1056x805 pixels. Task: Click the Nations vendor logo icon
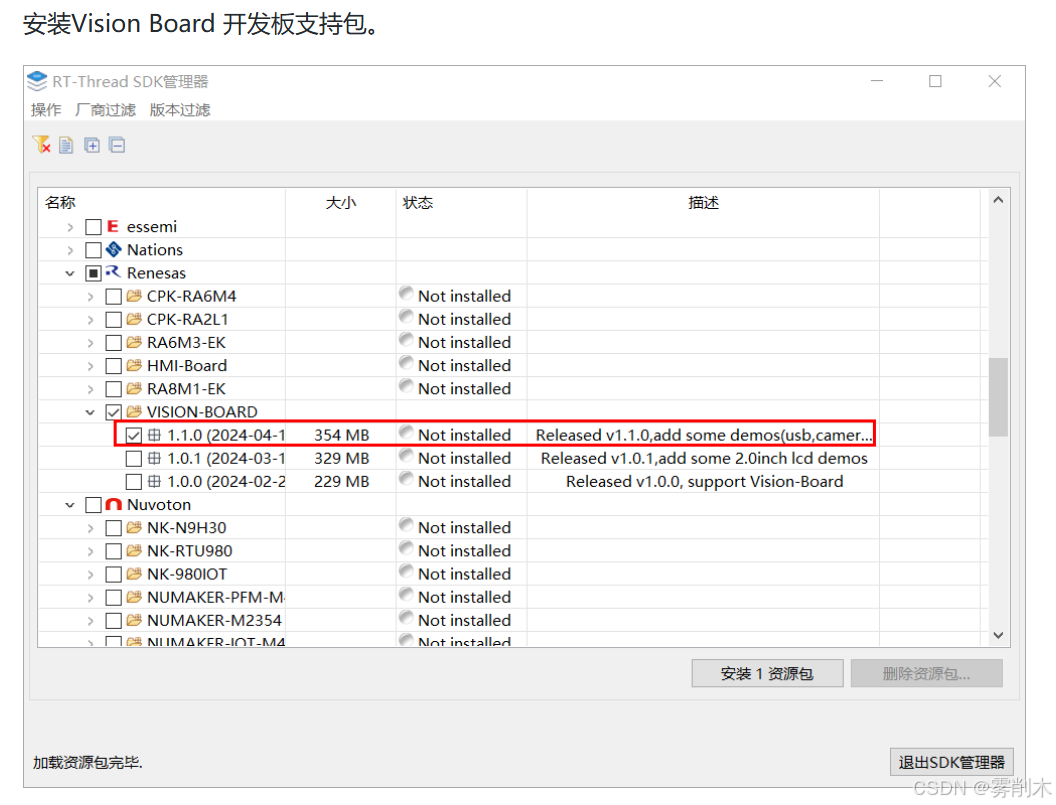[114, 249]
